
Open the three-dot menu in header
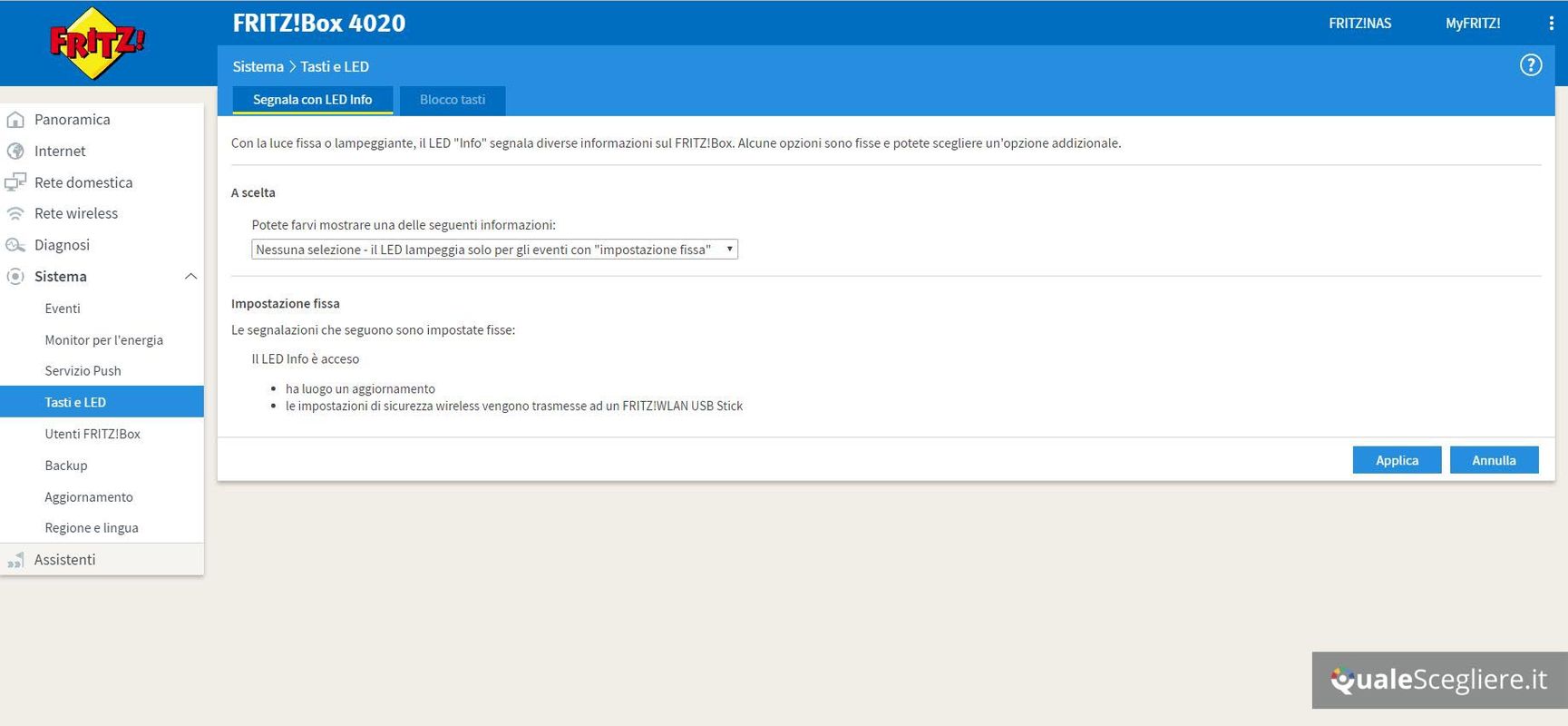[1551, 24]
